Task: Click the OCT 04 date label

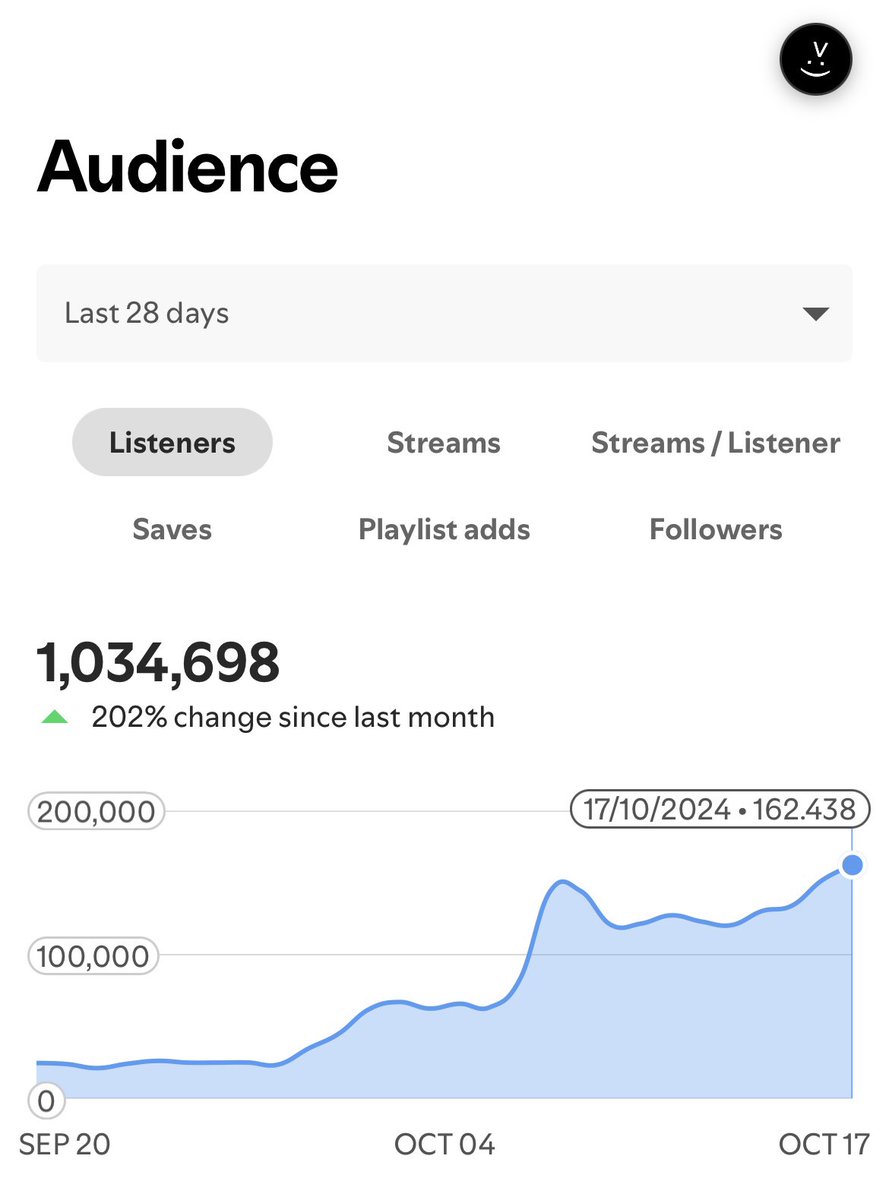Action: (444, 1144)
